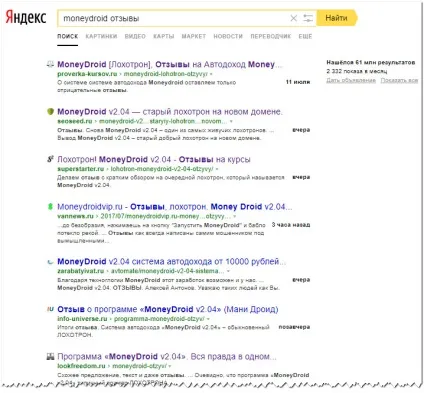The width and height of the screenshot is (424, 393).
Task: Click the позавчера timestamp
Action: pyautogui.click(x=294, y=327)
